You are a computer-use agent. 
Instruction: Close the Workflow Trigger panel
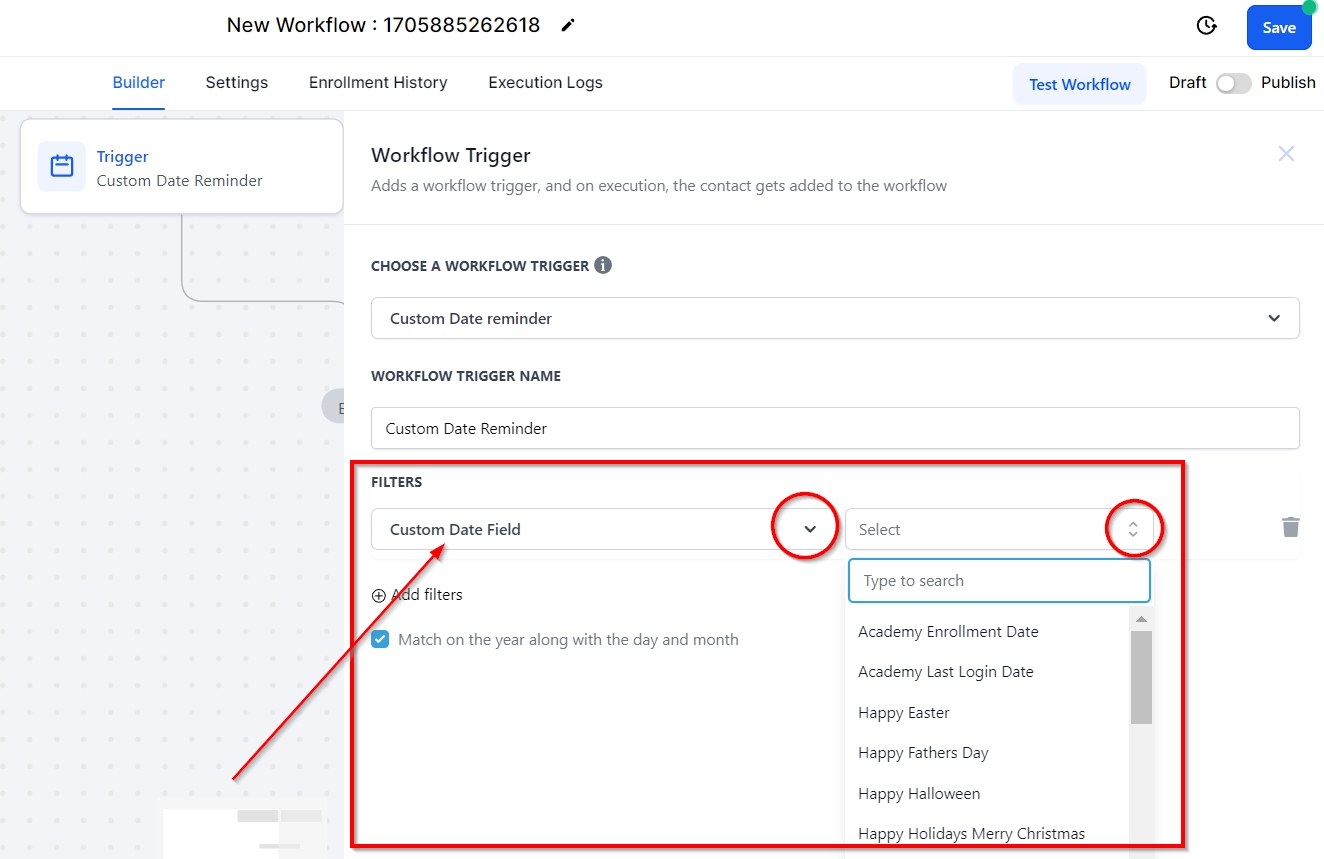pyautogui.click(x=1286, y=154)
